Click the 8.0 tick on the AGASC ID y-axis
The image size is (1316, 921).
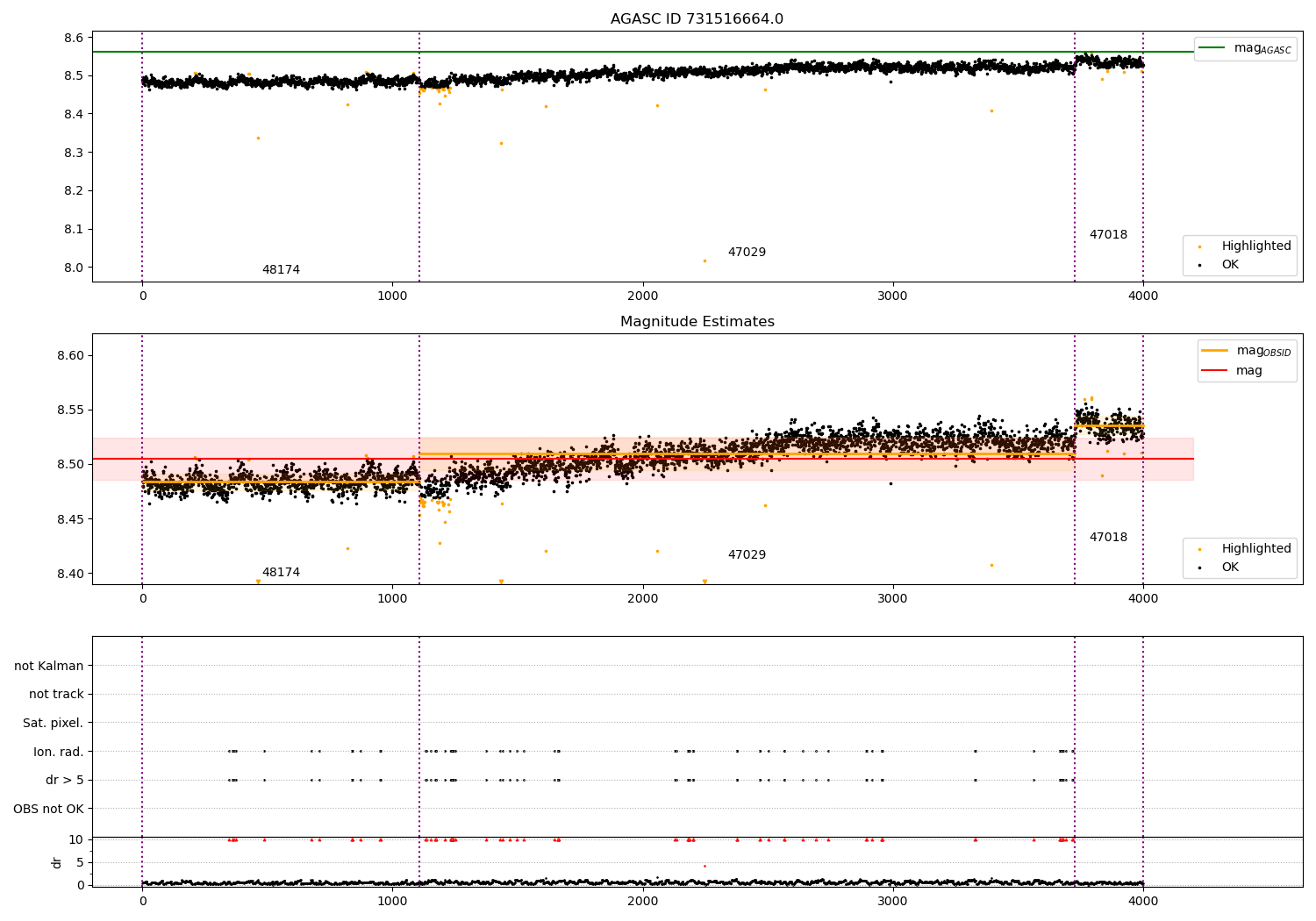73,268
